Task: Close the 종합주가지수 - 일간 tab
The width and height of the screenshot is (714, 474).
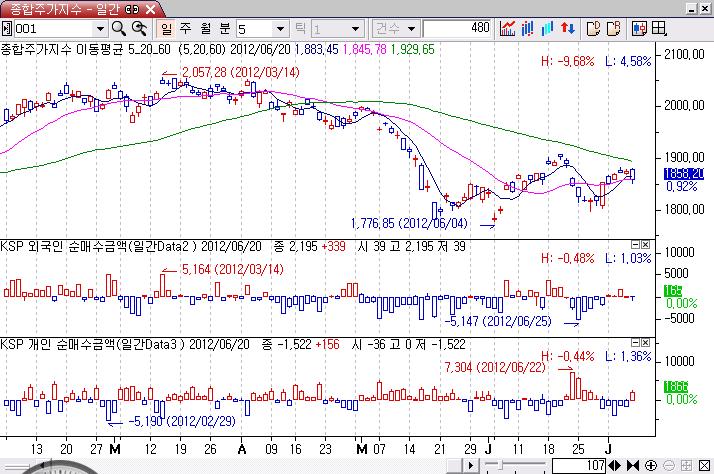Action: click(150, 8)
